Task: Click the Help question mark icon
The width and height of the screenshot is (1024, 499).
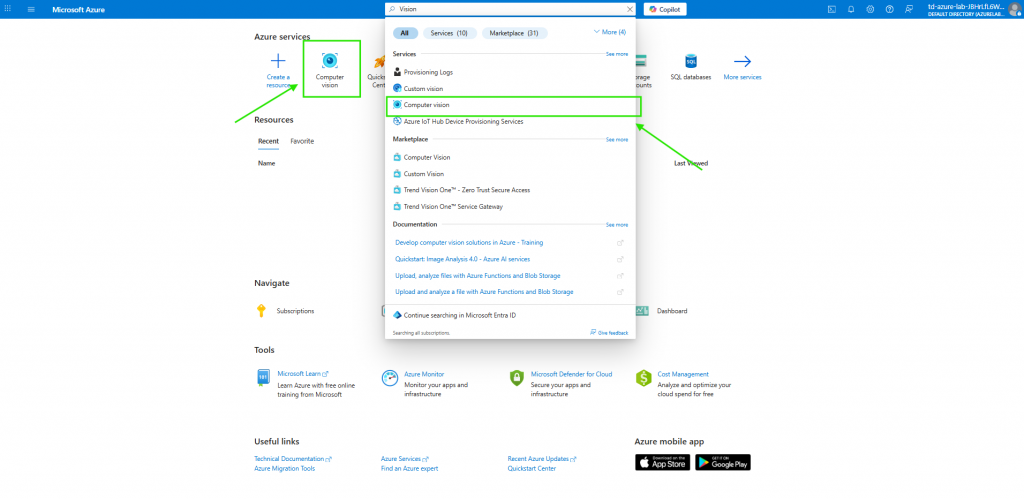Action: pos(889,9)
